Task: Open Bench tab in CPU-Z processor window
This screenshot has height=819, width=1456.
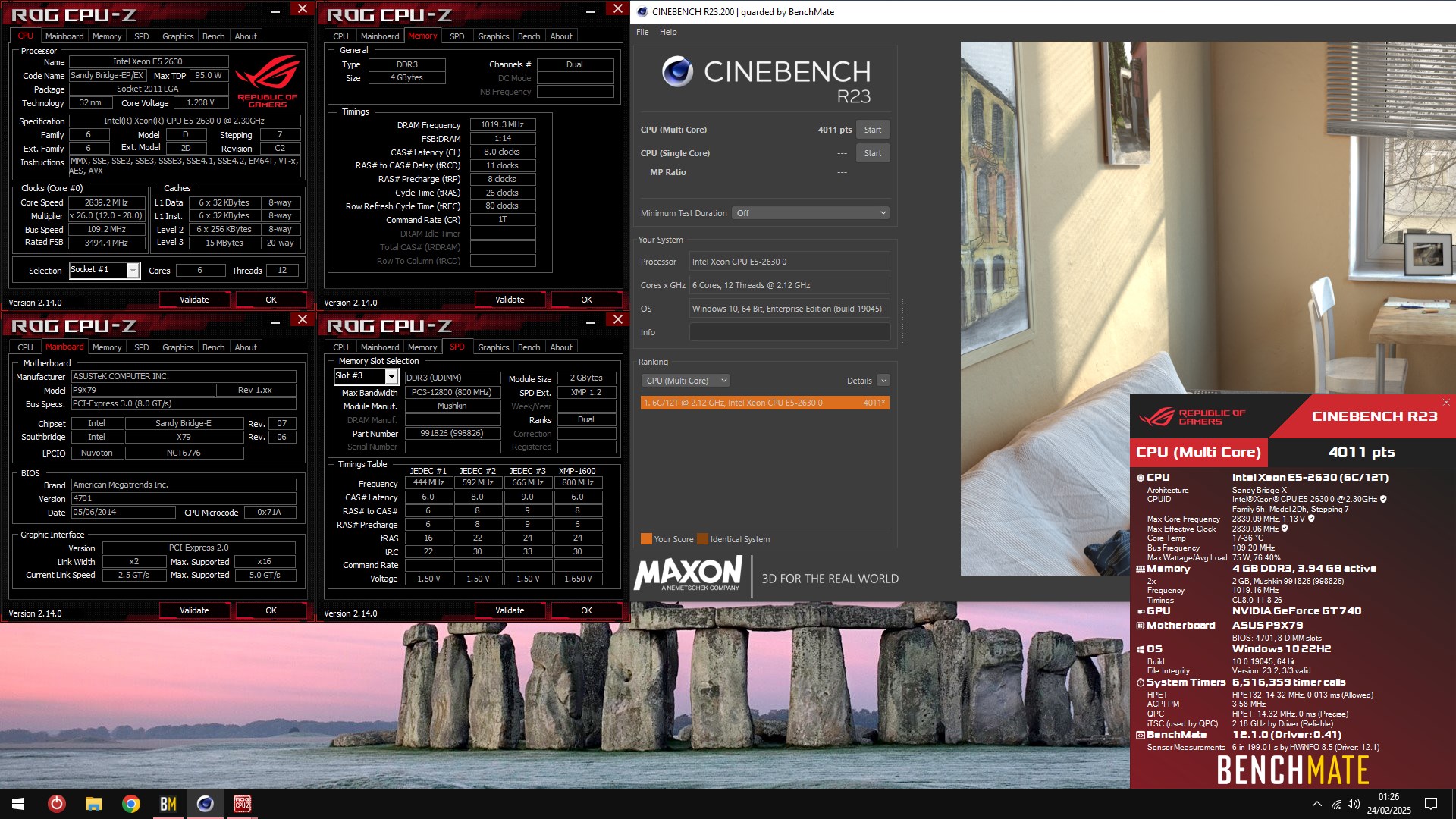Action: click(213, 36)
